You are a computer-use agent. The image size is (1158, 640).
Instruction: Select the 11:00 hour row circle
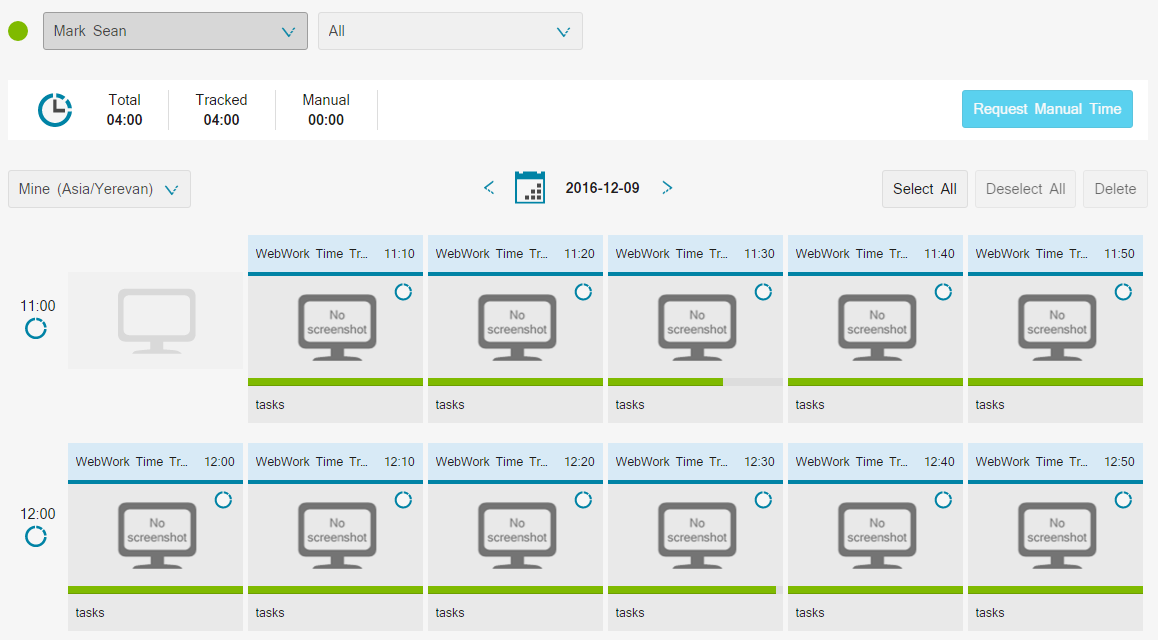pyautogui.click(x=35, y=328)
